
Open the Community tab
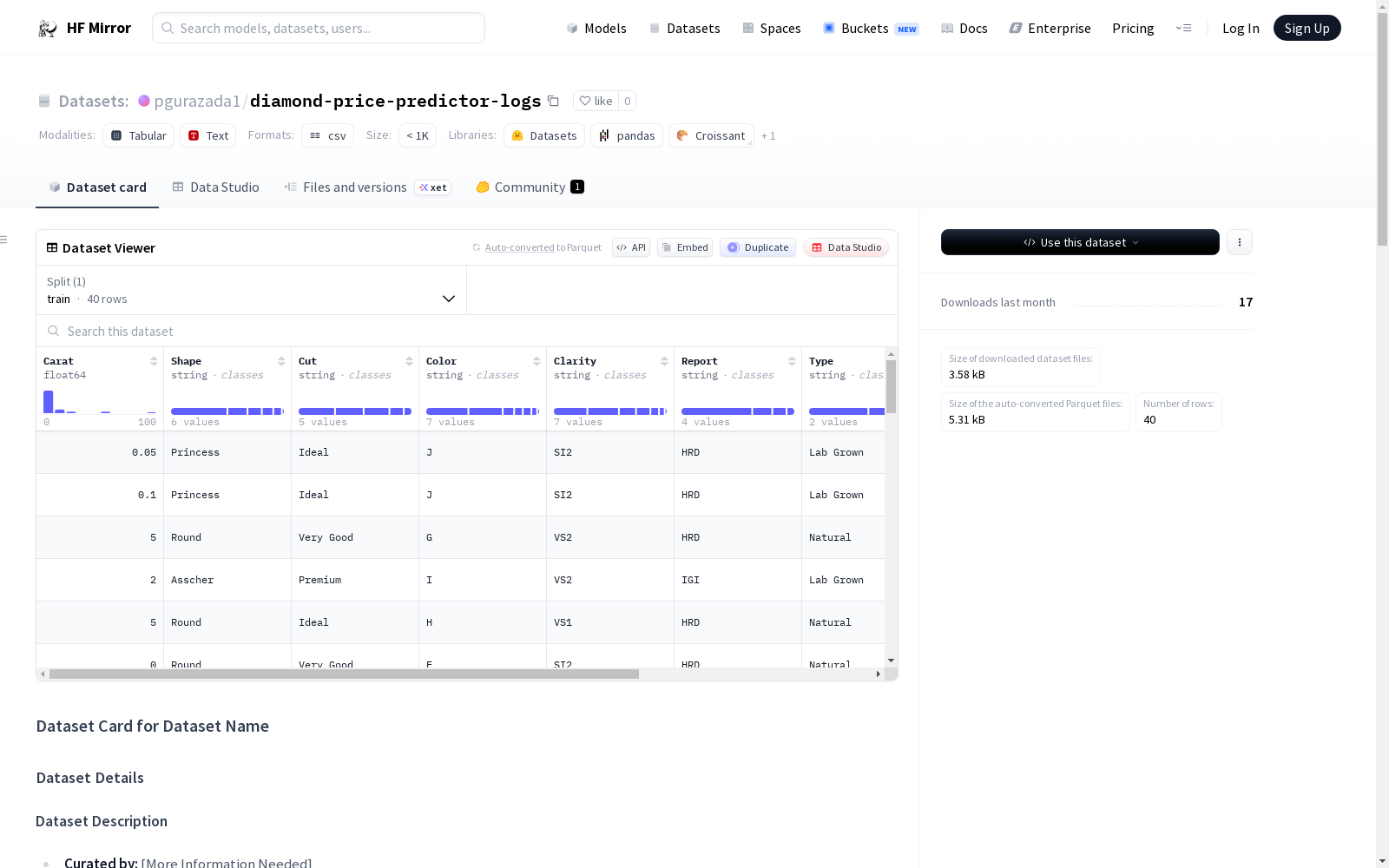coord(530,187)
